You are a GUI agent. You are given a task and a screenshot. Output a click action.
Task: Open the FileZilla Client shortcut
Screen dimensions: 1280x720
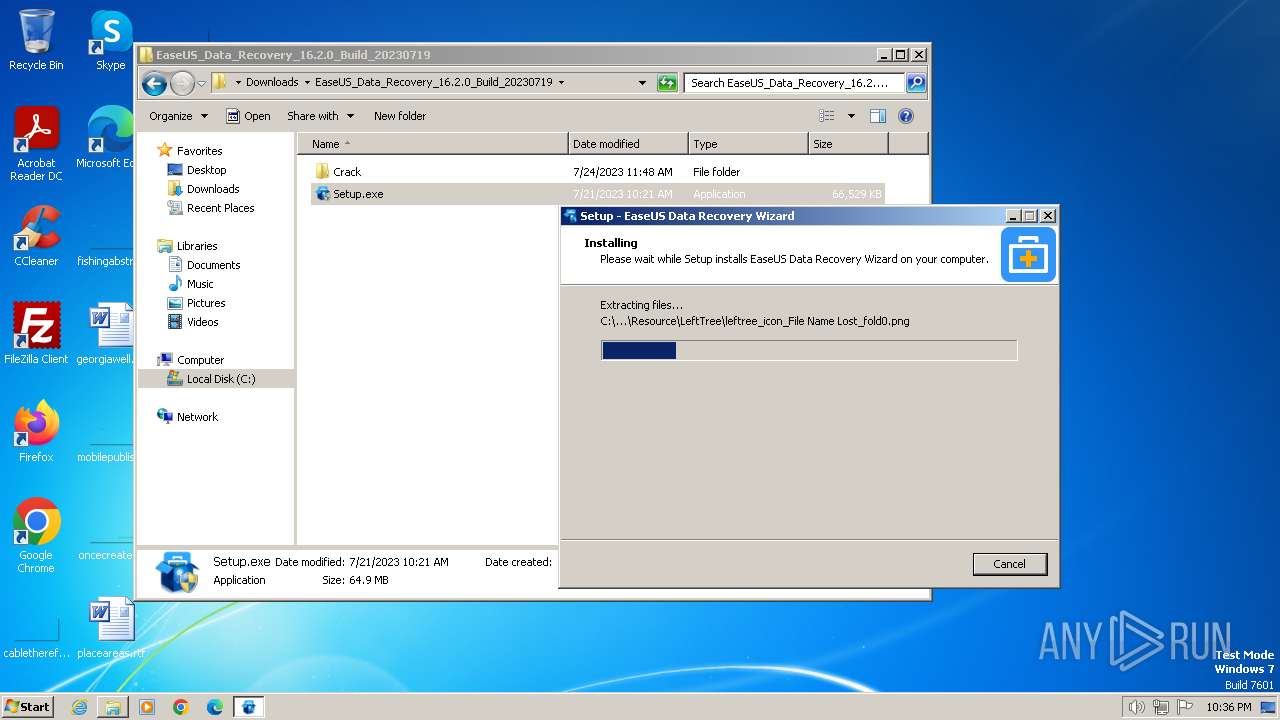[36, 334]
